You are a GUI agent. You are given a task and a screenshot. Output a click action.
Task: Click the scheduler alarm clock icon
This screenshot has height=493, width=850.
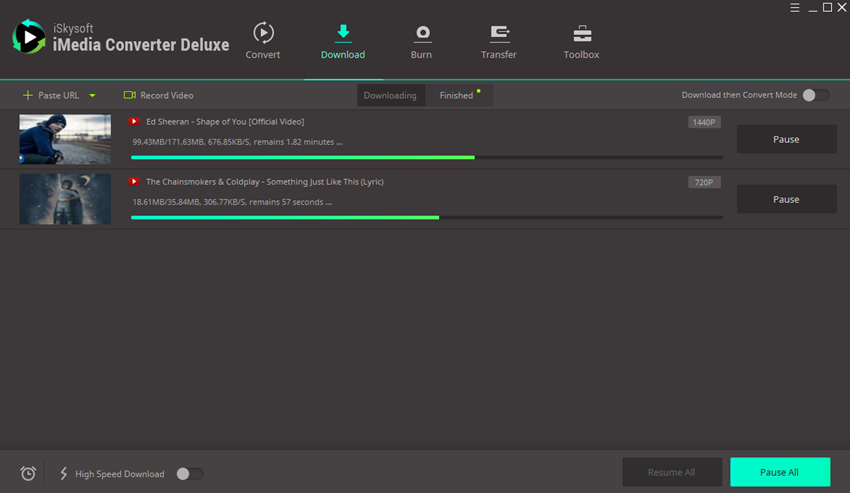pos(28,473)
